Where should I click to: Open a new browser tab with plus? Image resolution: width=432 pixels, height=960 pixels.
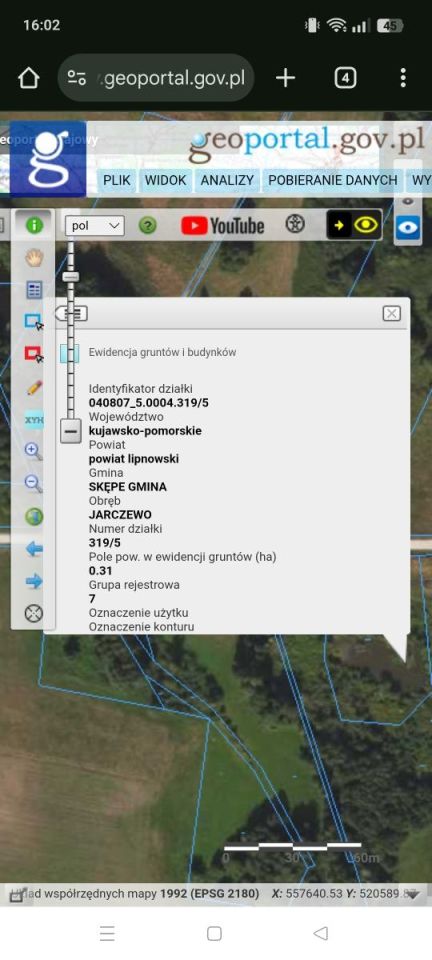(x=285, y=78)
